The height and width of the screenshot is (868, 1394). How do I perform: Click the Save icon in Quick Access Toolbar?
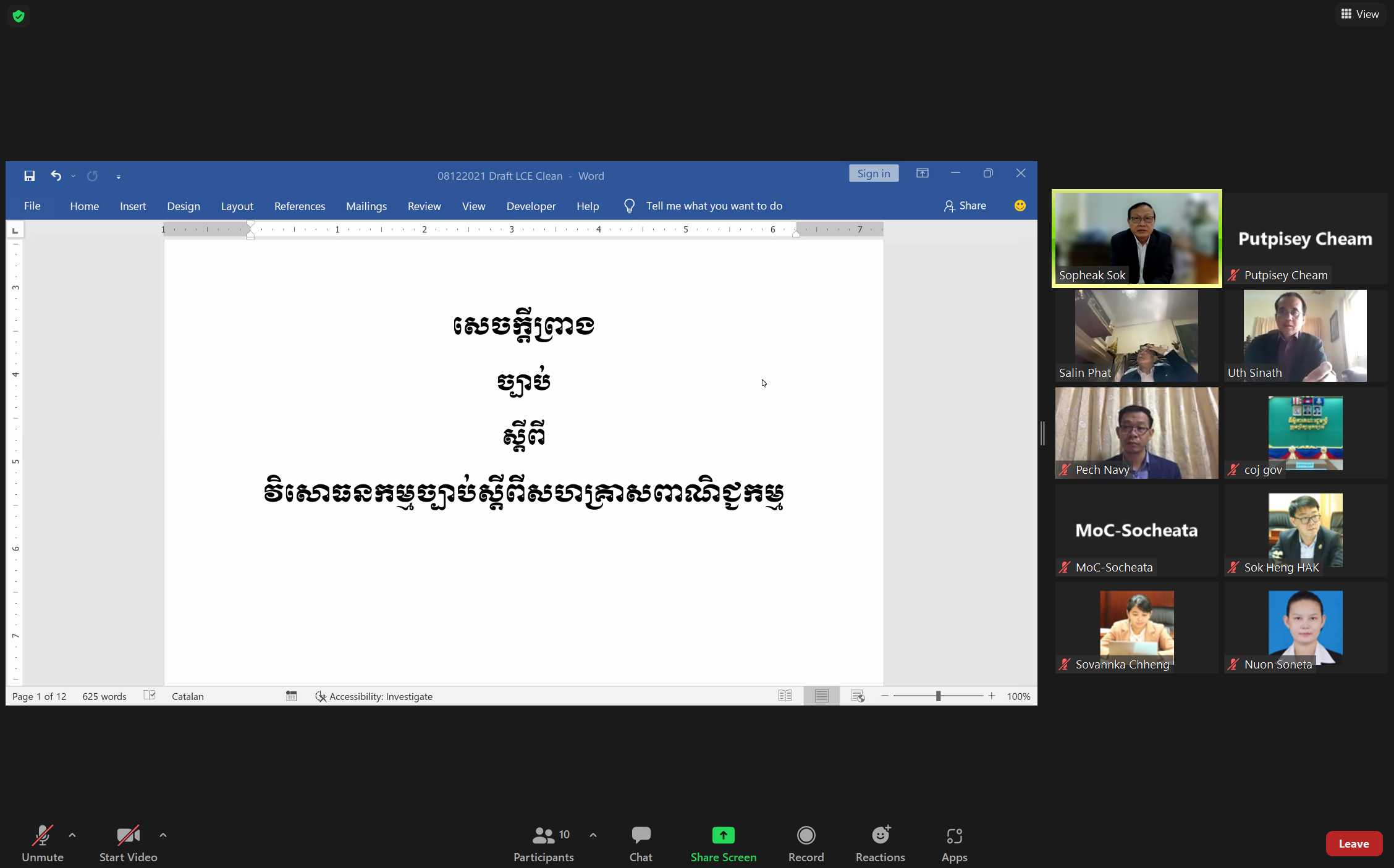(29, 175)
